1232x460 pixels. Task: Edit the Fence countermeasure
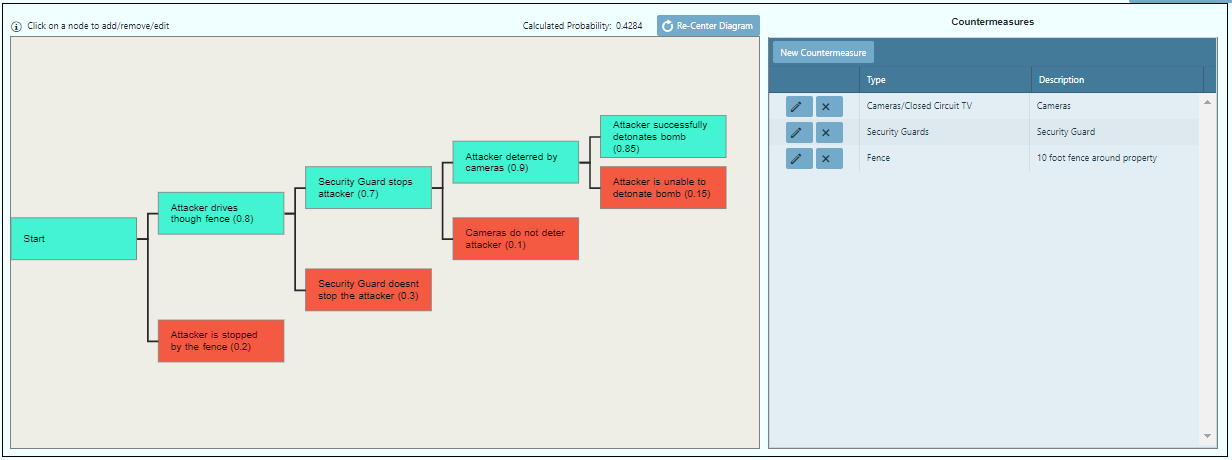click(x=799, y=158)
